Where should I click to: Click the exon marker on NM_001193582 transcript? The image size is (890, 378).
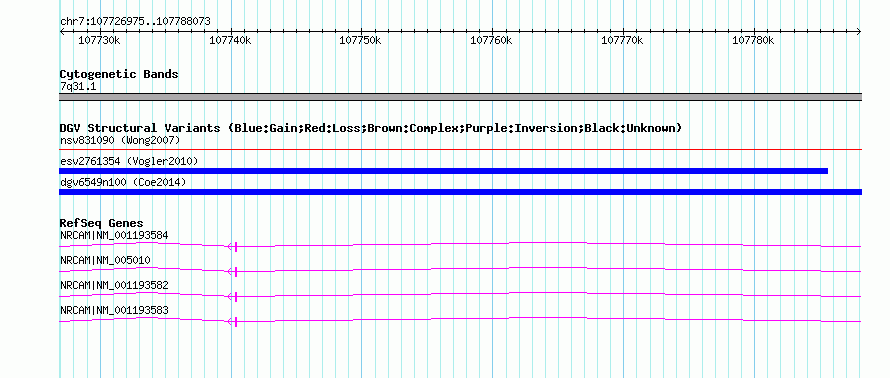click(x=235, y=296)
